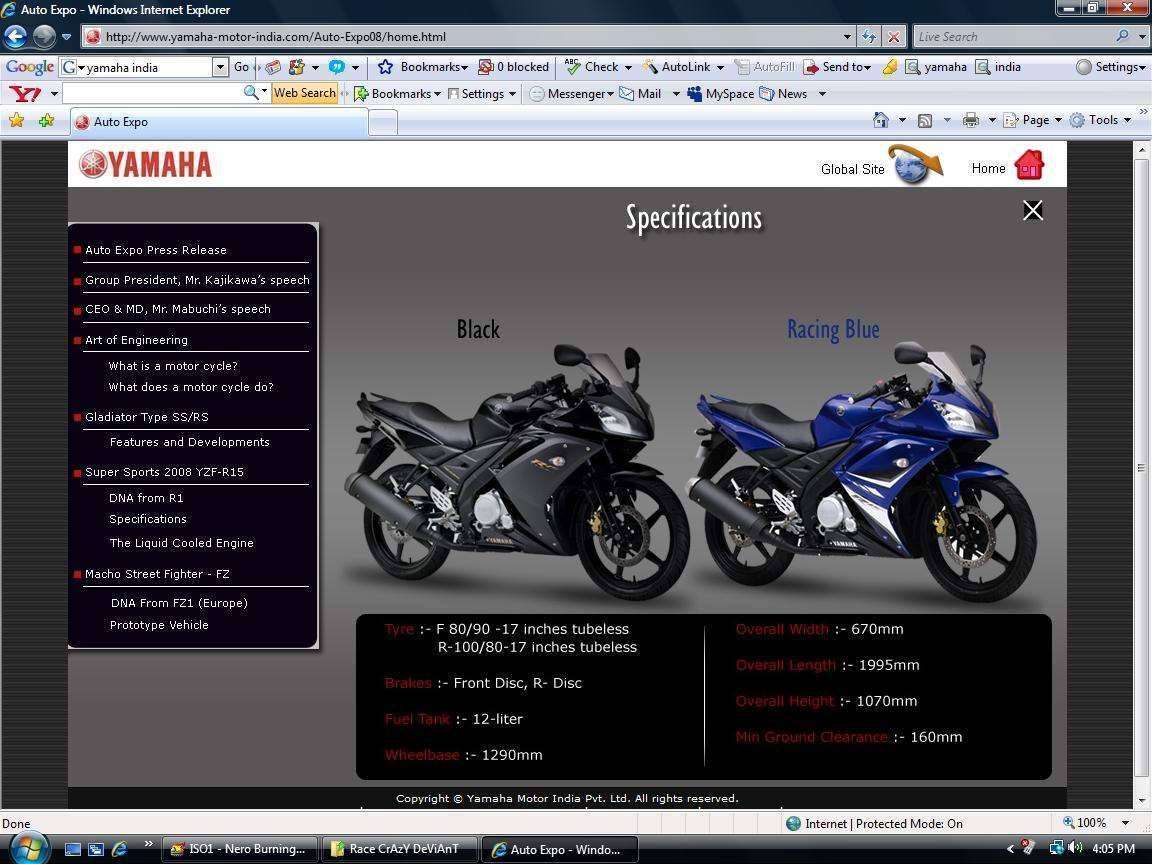This screenshot has height=864, width=1152.
Task: Open the Favorites Center star
Action: point(16,120)
